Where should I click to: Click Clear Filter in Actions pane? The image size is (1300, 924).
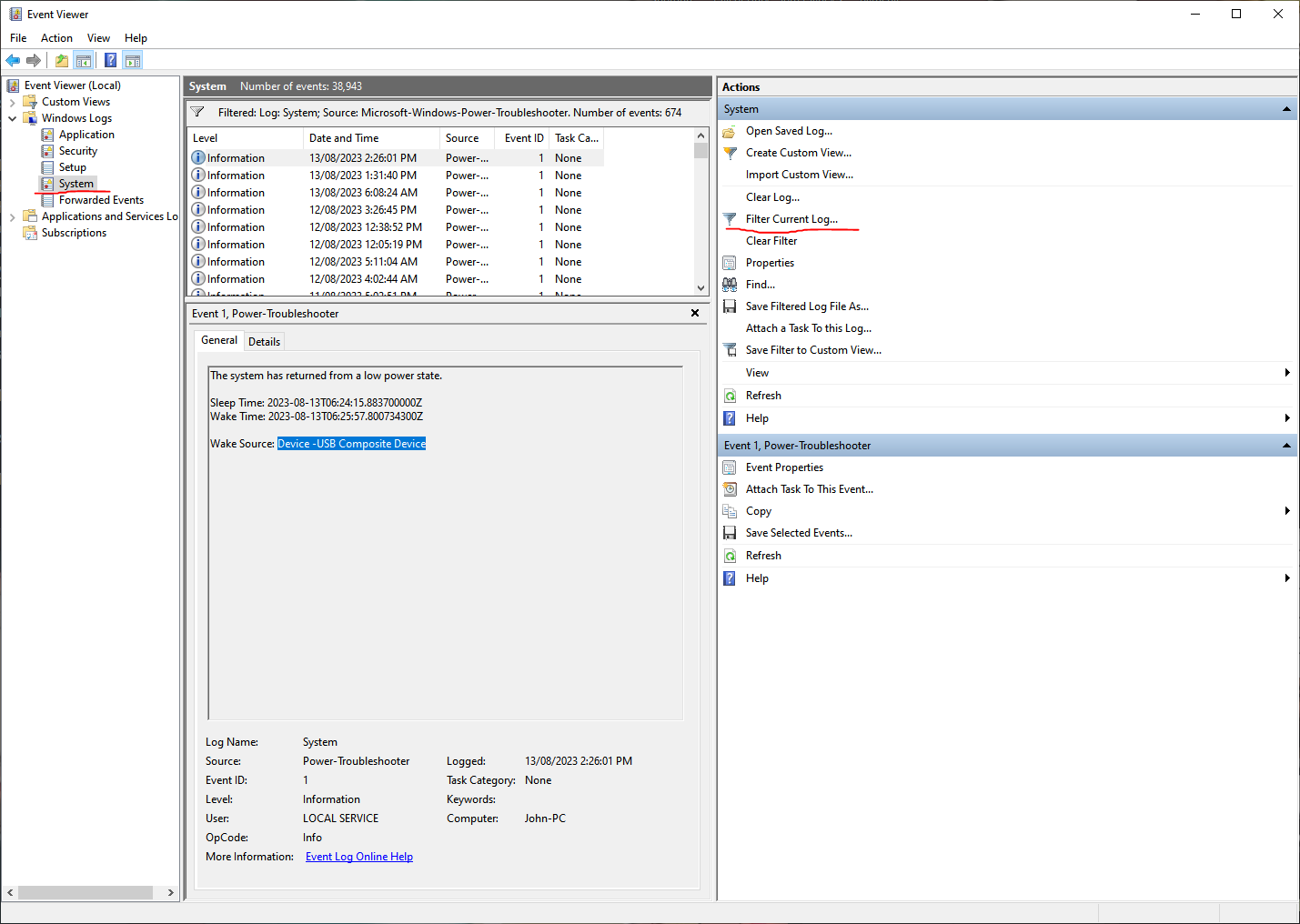[x=771, y=241]
